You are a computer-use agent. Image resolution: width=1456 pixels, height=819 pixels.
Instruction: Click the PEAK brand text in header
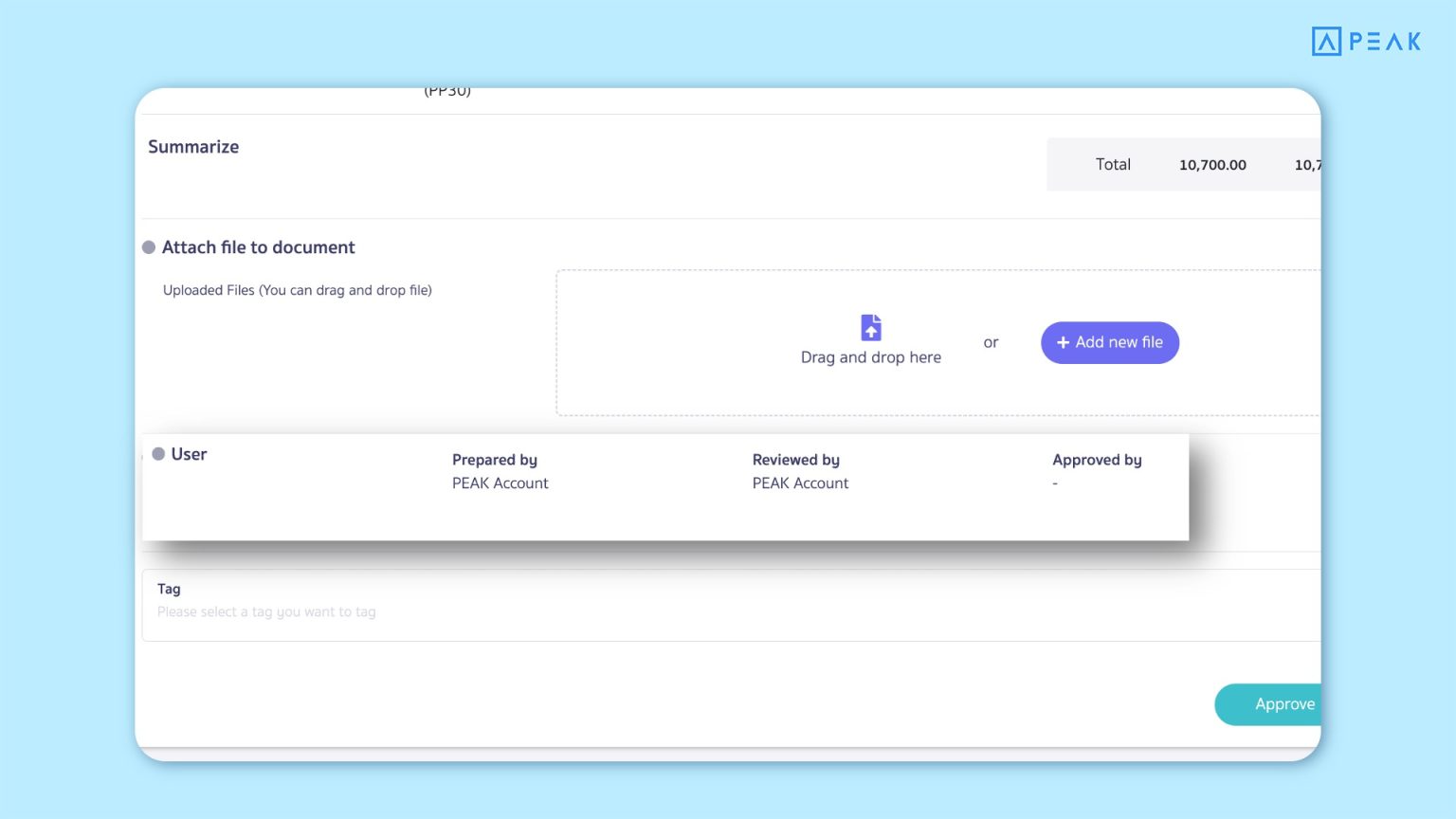click(1384, 42)
